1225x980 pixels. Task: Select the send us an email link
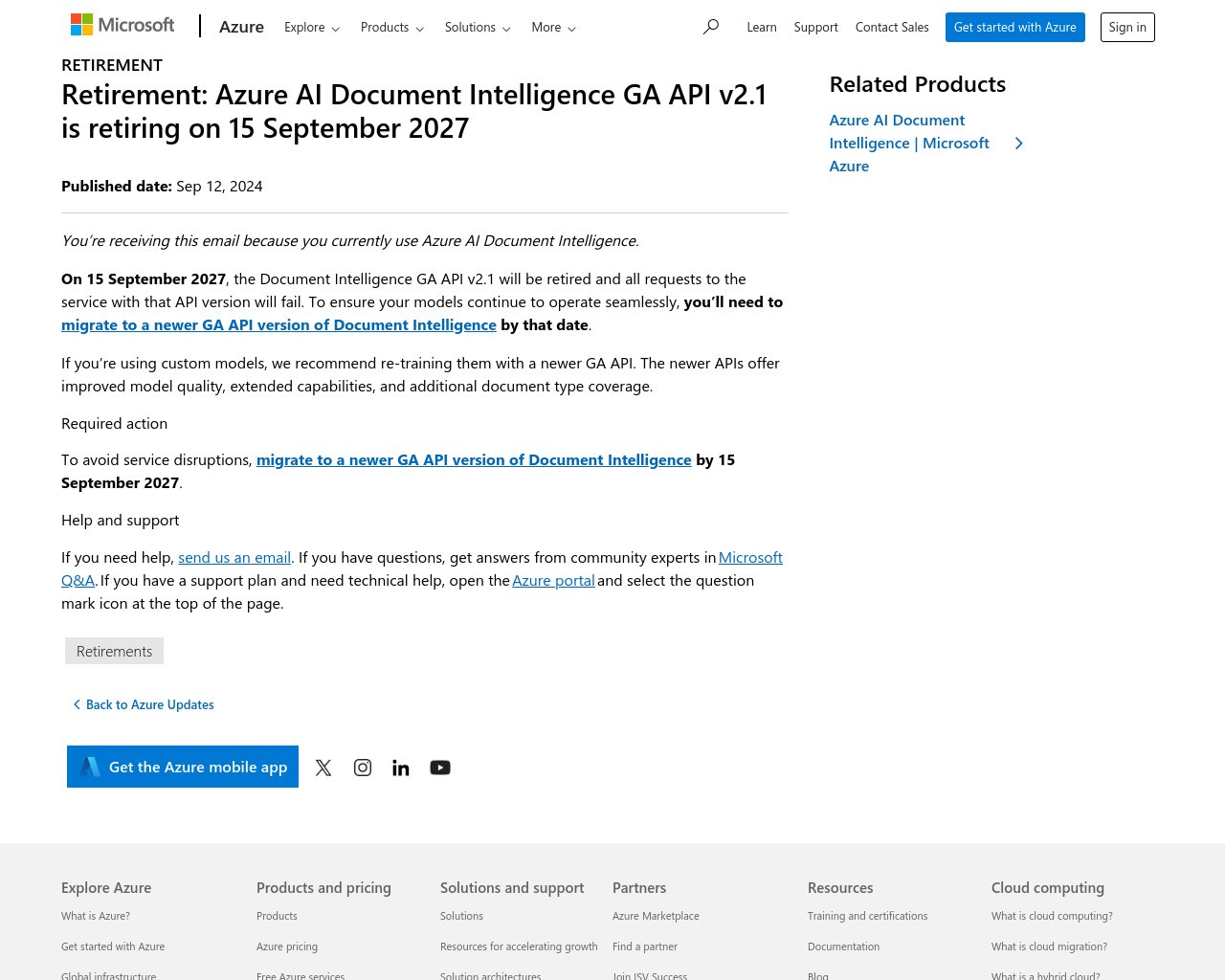(234, 556)
